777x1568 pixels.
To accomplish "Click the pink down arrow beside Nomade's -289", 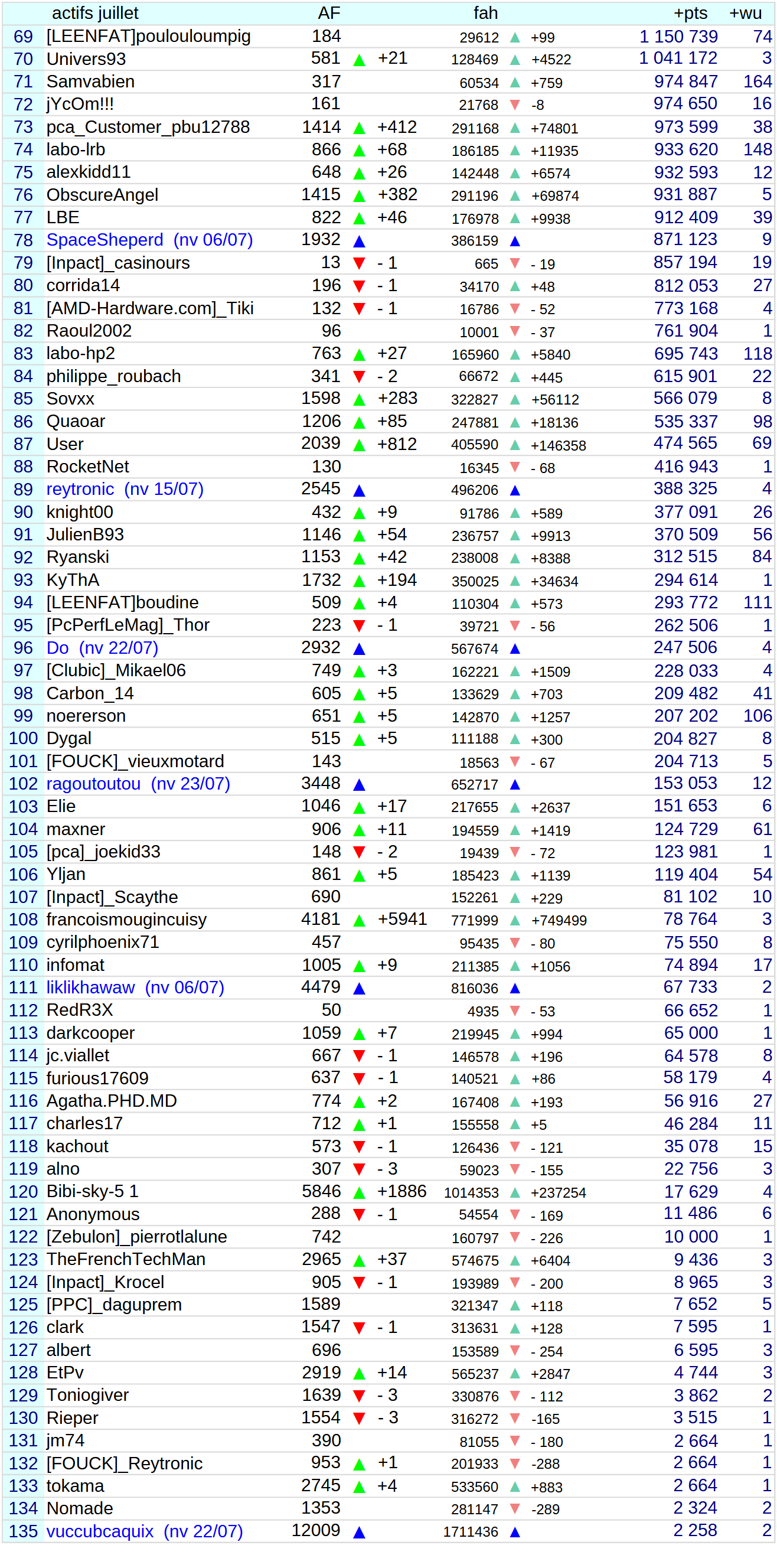I will click(x=515, y=1509).
